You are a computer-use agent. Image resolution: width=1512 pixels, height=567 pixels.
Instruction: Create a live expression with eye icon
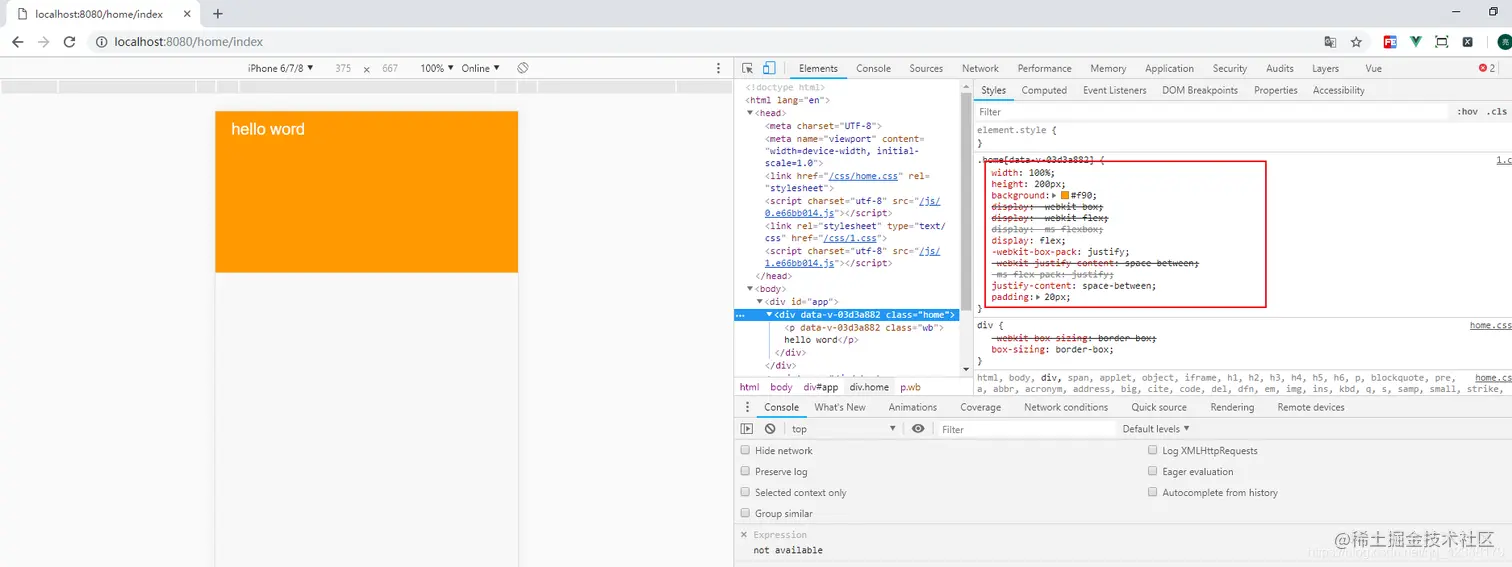[918, 428]
